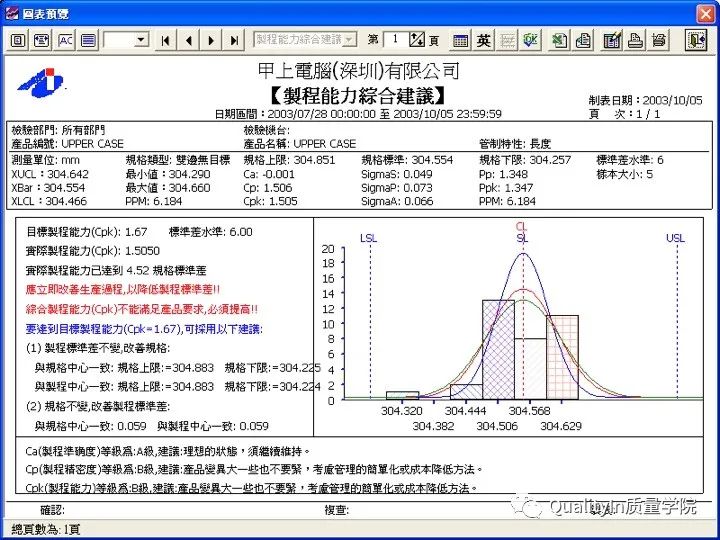Go to the next page
Viewport: 720px width, 540px height.
211,40
